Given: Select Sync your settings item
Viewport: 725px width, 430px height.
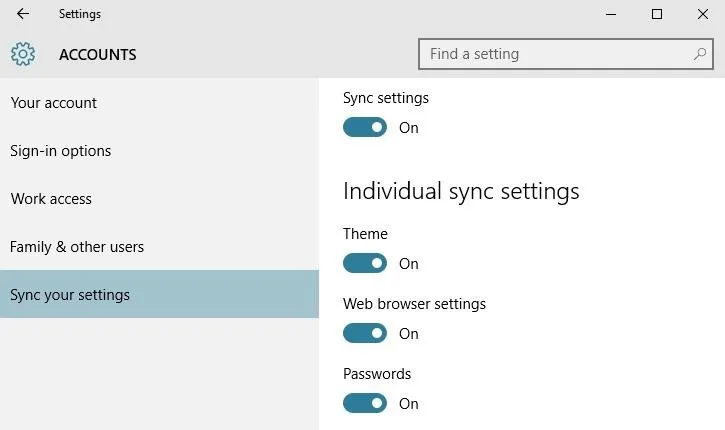Looking at the screenshot, I should tap(160, 294).
